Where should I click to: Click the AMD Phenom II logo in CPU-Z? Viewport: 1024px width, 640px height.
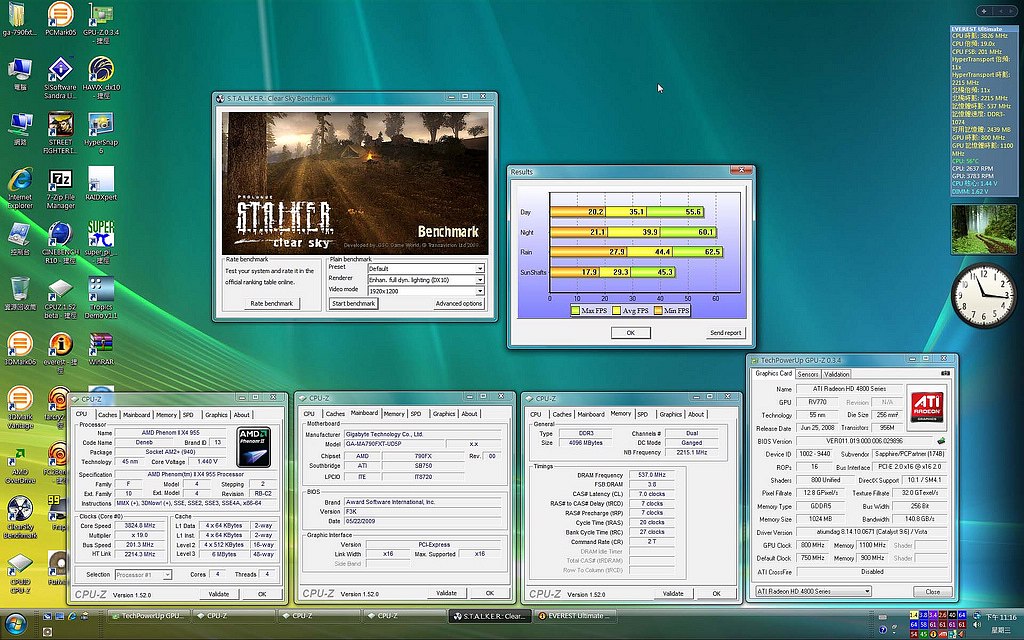253,447
